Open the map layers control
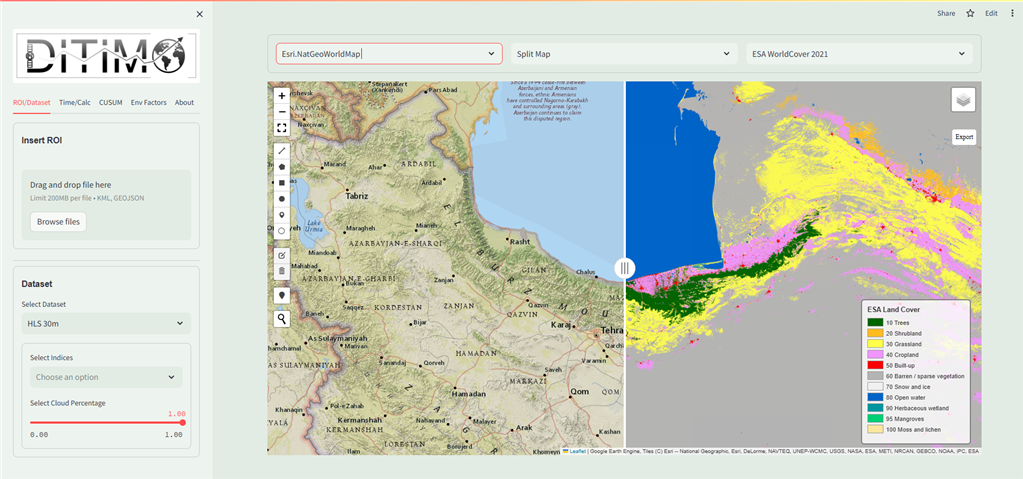Viewport: 1023px width, 479px height. 963,100
